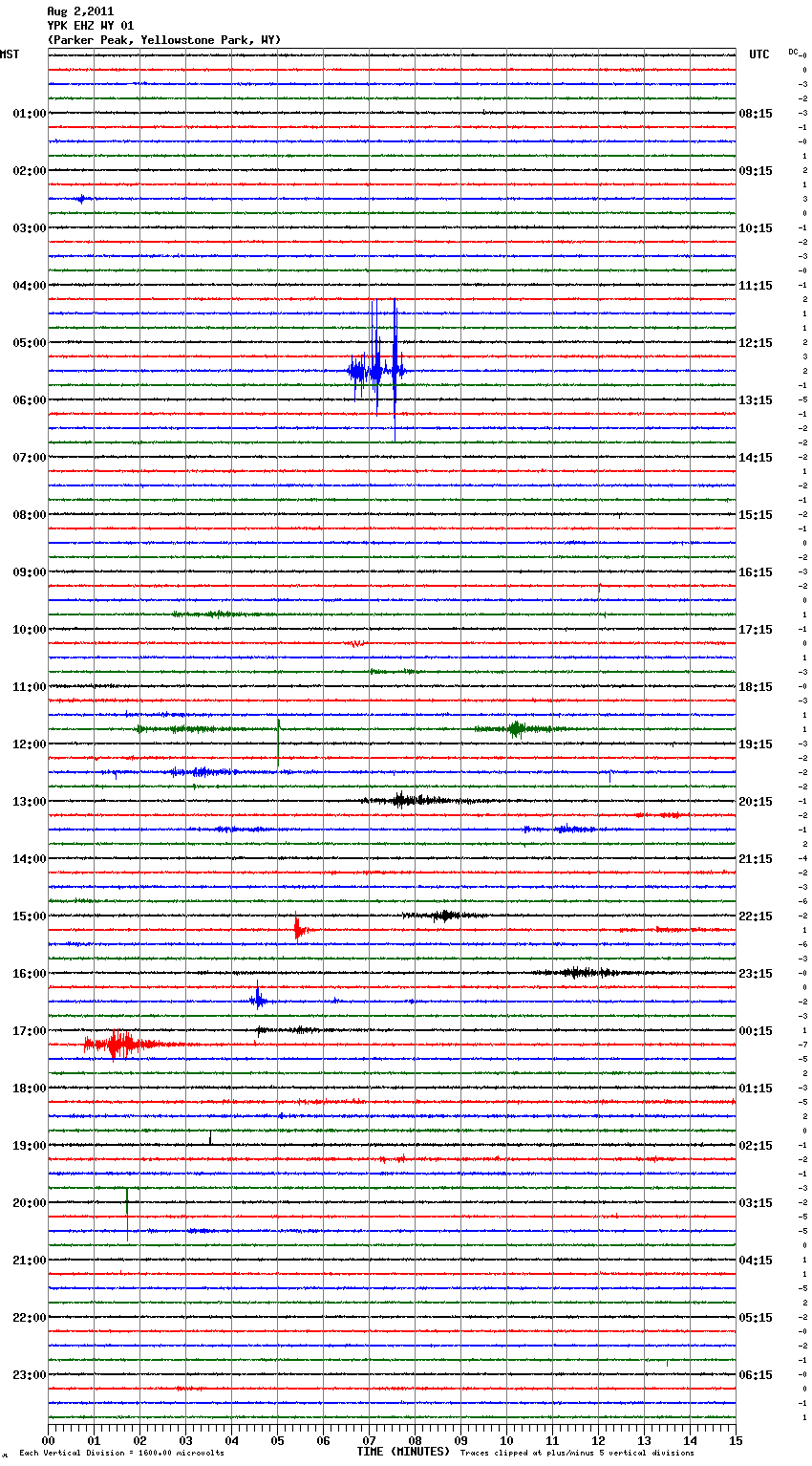
Task: Select the 05:00 MST time label
Action: 29,343
